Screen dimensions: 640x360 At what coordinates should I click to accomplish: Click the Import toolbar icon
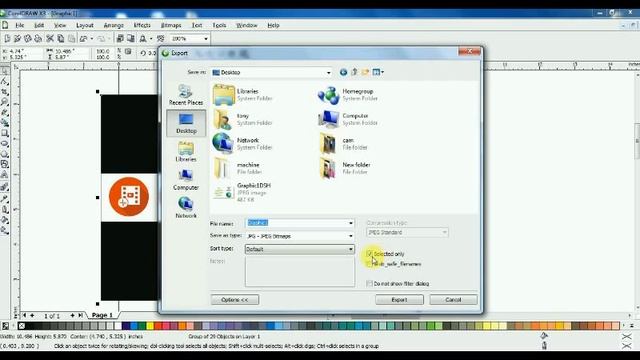tap(120, 38)
